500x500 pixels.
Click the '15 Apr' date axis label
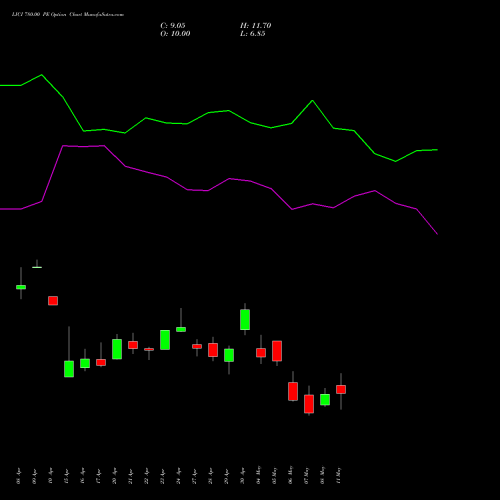pyautogui.click(x=66, y=476)
